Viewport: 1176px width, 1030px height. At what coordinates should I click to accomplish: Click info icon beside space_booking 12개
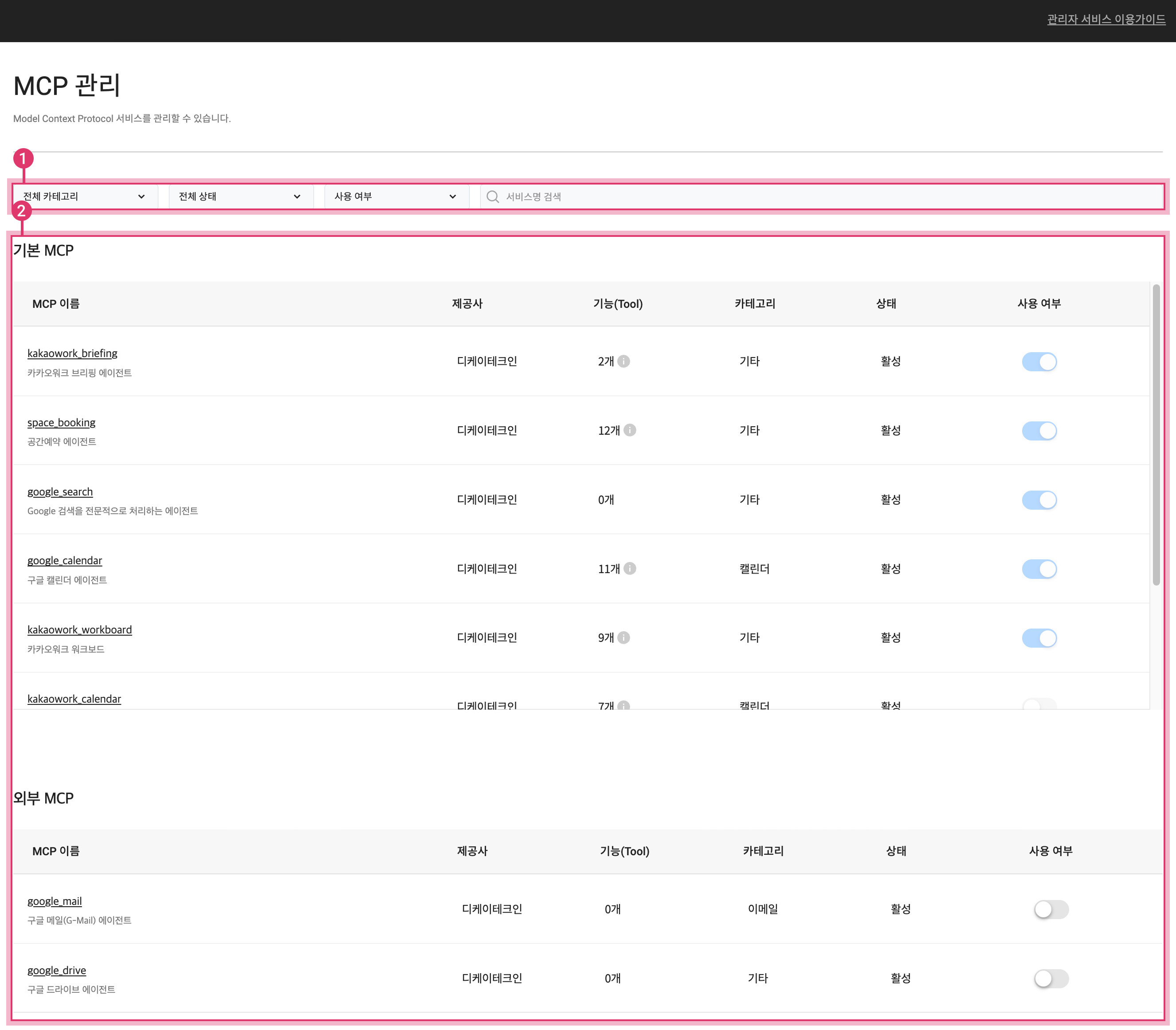(x=630, y=430)
